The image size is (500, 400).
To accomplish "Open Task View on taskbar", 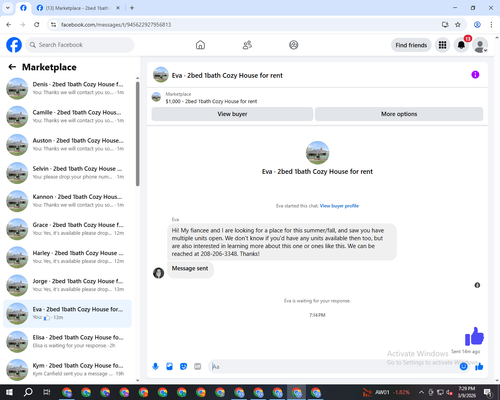I will [x=47, y=392].
